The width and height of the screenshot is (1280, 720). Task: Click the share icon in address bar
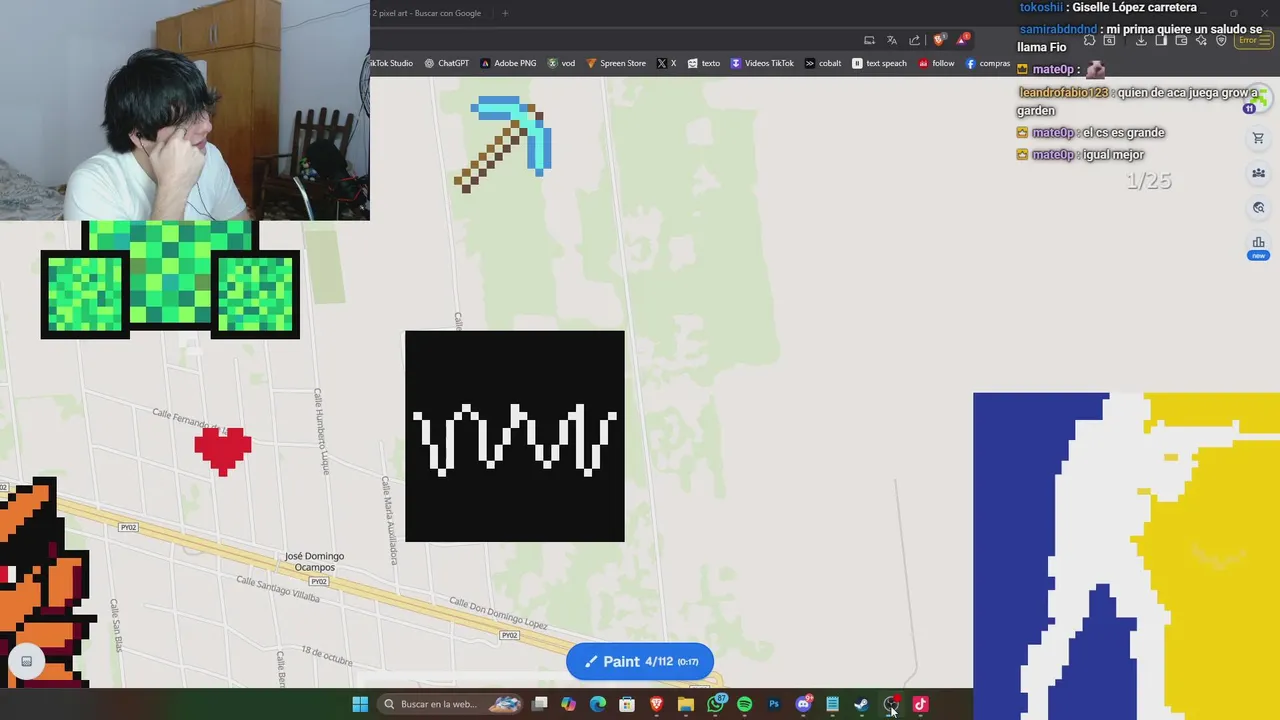(915, 40)
